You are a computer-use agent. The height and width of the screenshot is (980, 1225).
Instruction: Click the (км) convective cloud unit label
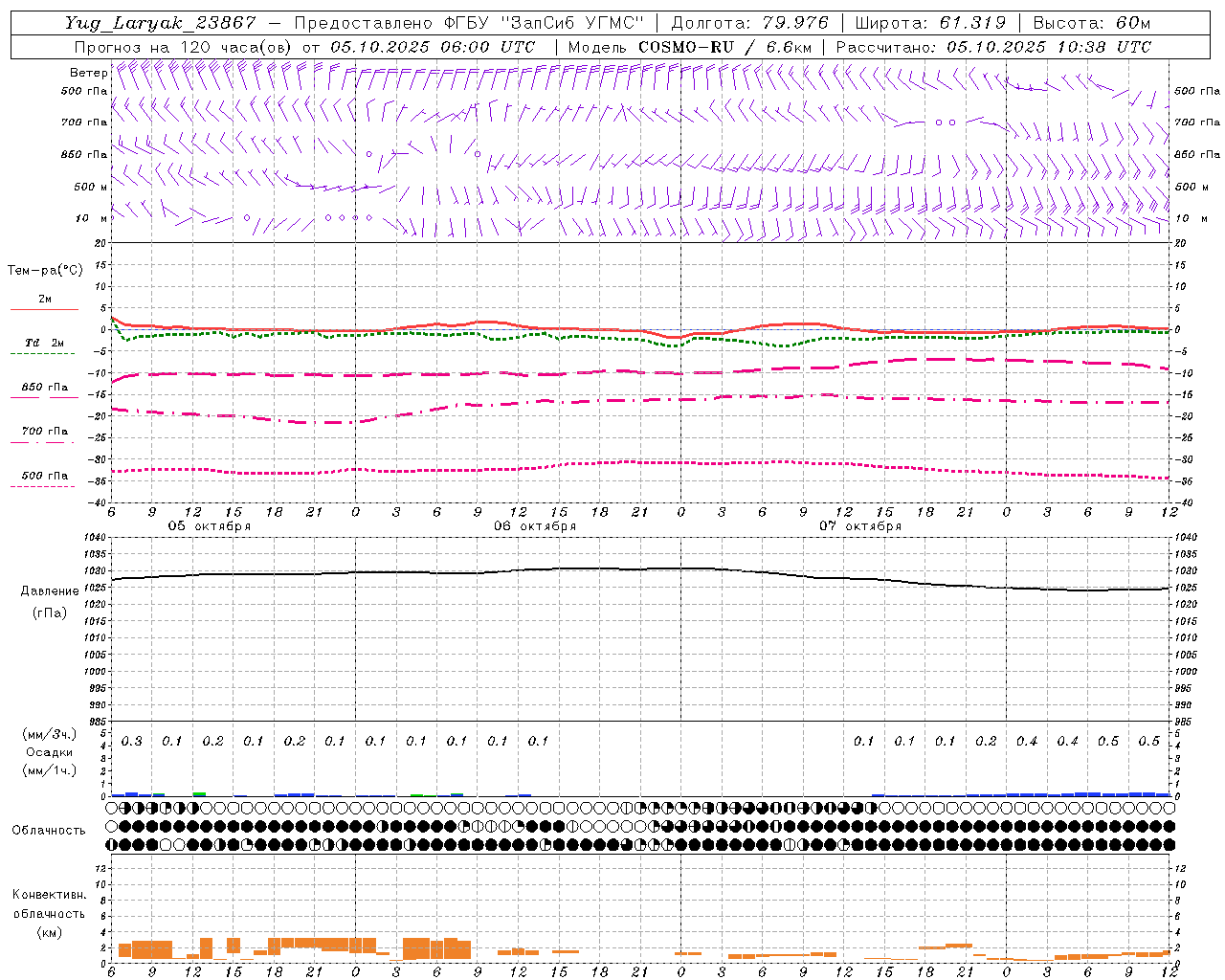click(x=50, y=932)
